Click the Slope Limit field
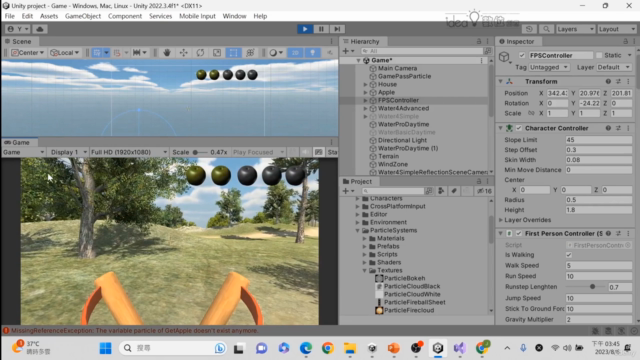The height and width of the screenshot is (360, 640). 598,140
